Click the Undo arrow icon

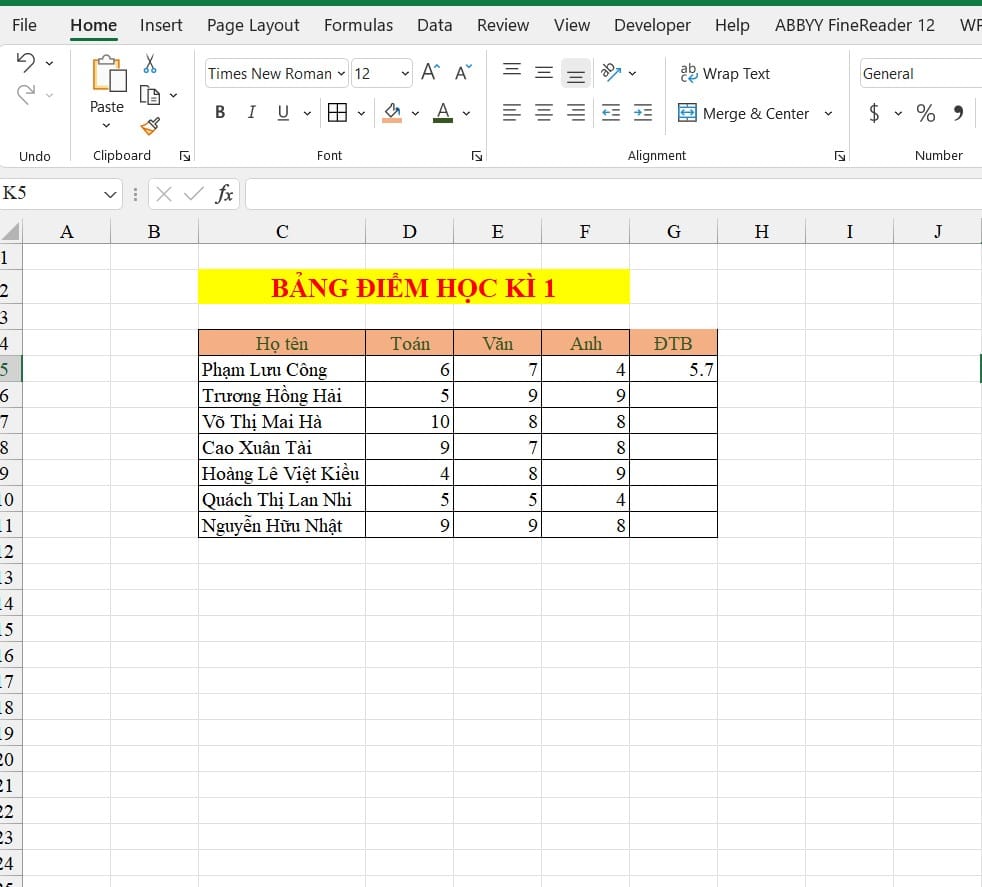26,62
